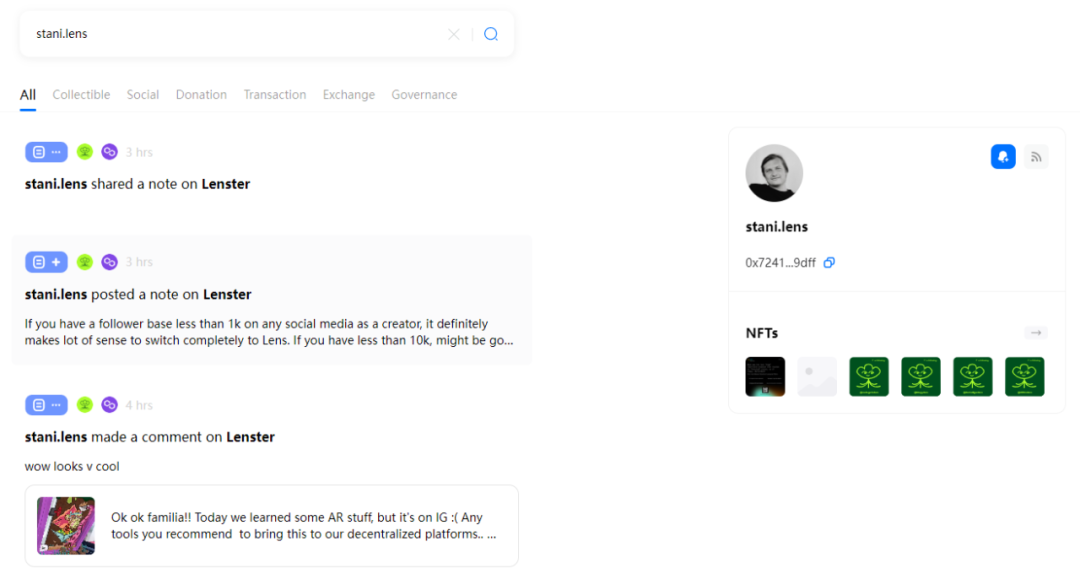Open the Governance tab
This screenshot has width=1080, height=574.
[424, 95]
